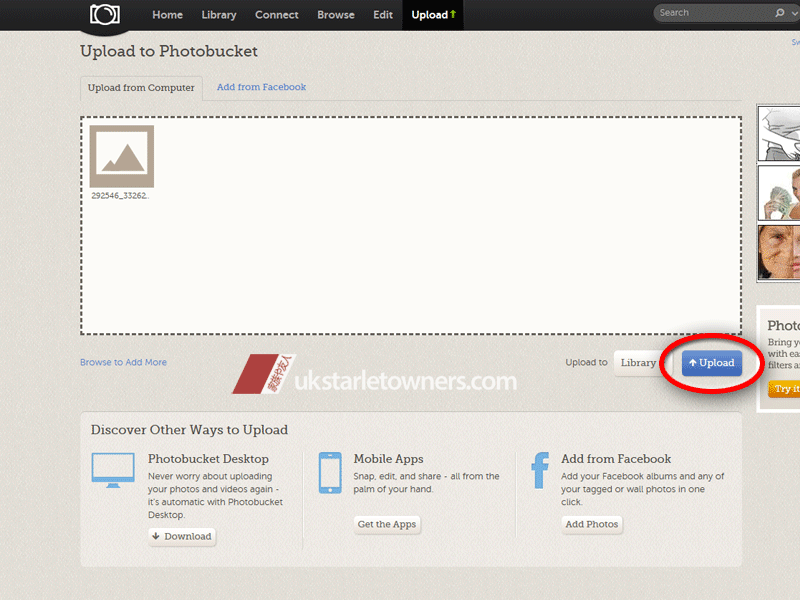Click the search magnifier icon
Viewport: 800px width, 600px height.
(x=780, y=13)
